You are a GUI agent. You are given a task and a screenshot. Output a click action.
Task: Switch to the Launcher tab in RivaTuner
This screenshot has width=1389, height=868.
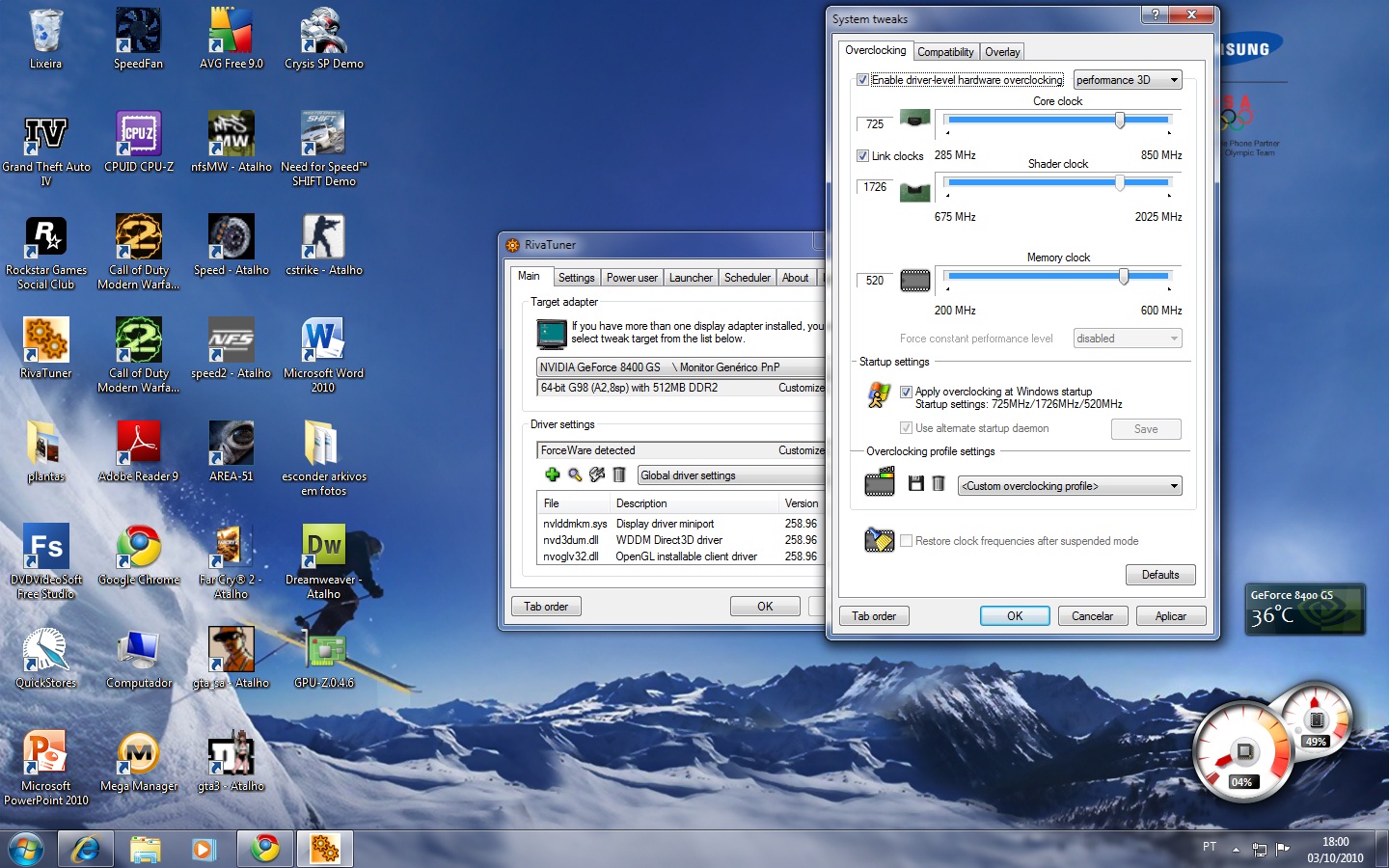(691, 278)
